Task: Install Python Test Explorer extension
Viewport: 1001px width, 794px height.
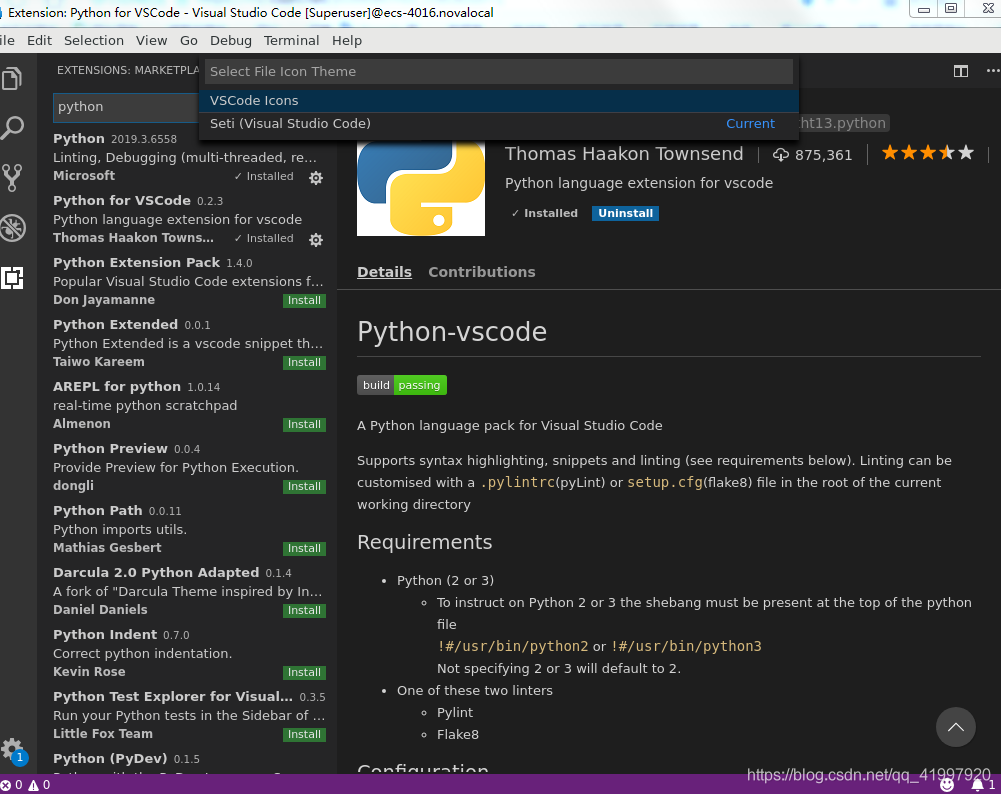Action: 305,734
